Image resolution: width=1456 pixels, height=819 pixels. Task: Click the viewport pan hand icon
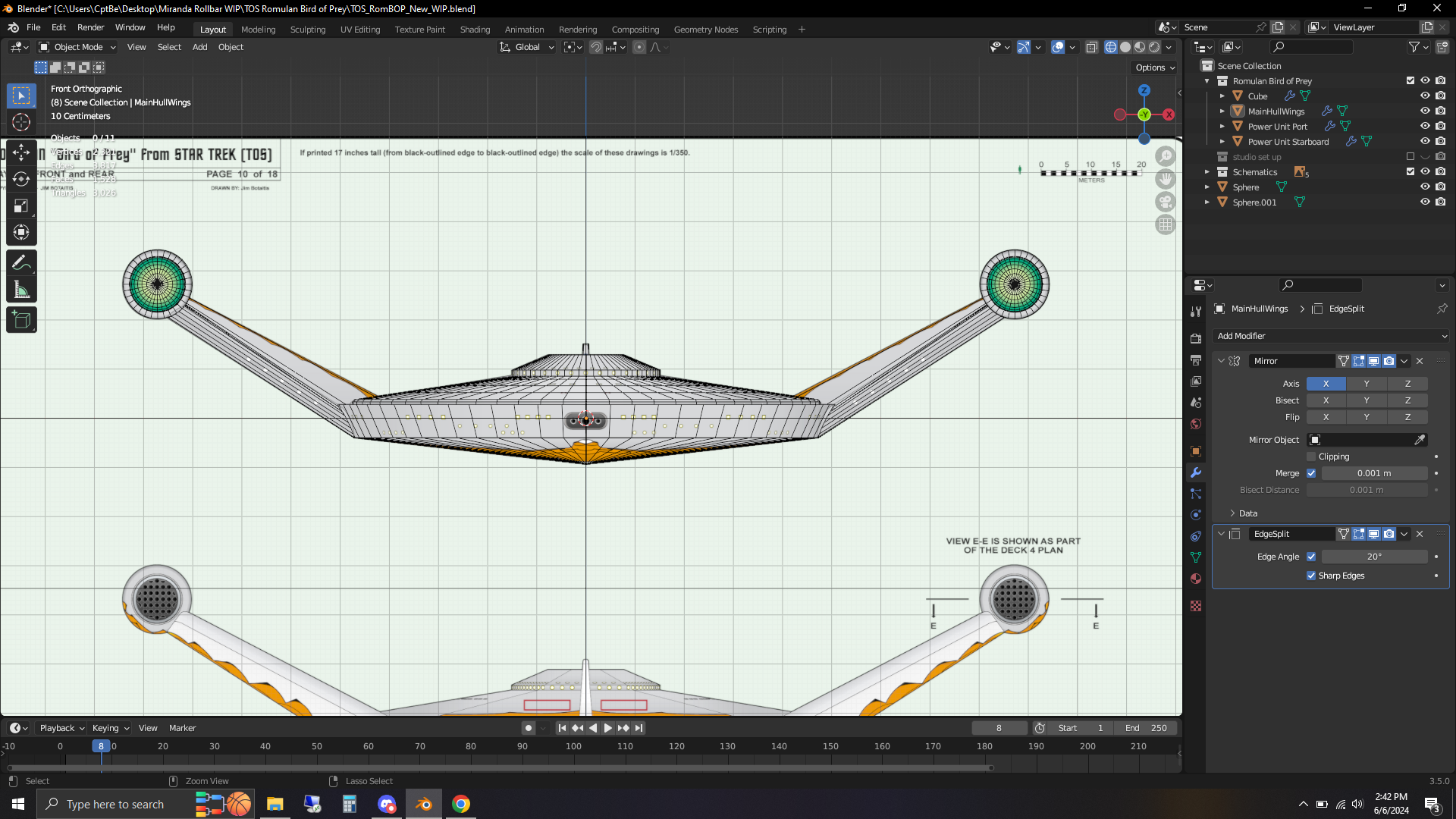tap(1166, 179)
